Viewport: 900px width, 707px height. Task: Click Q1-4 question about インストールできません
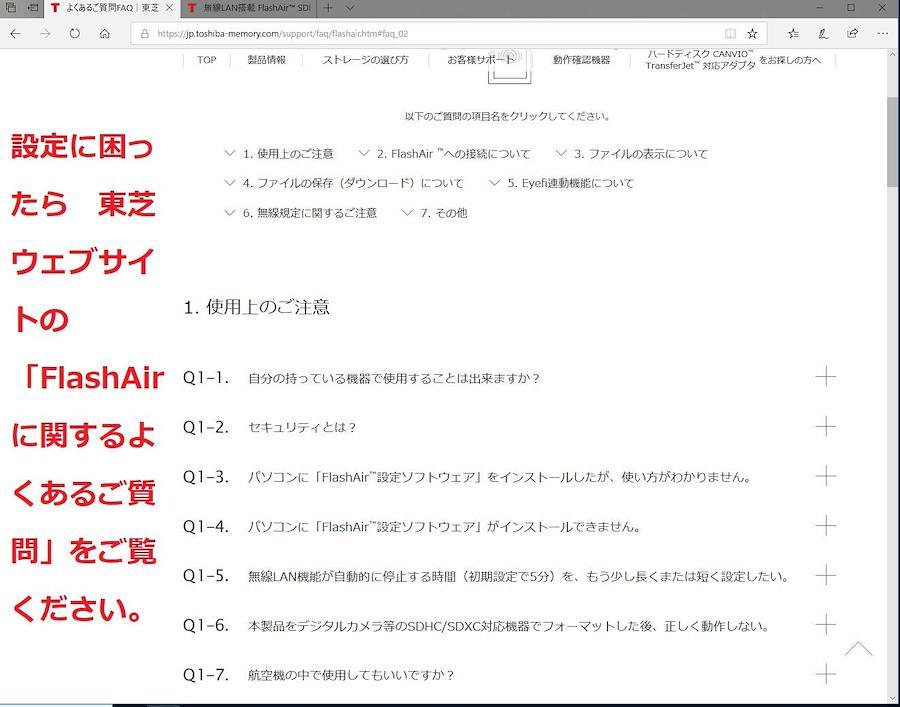(x=444, y=527)
